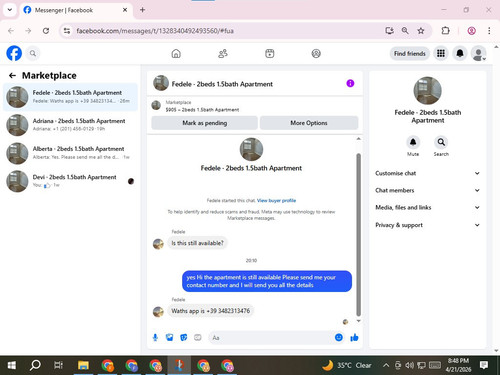Open the Groups icon in top navigation

coord(316,53)
